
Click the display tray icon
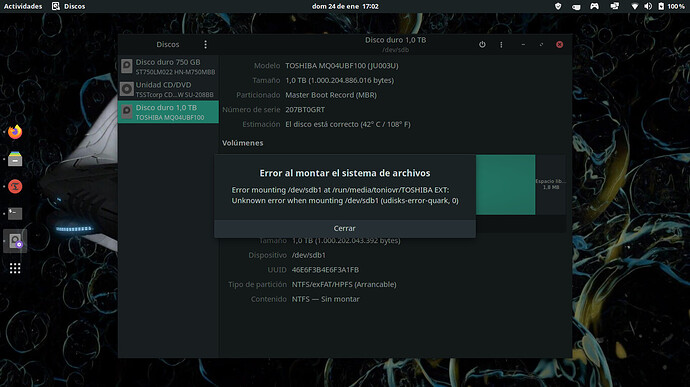point(615,6)
